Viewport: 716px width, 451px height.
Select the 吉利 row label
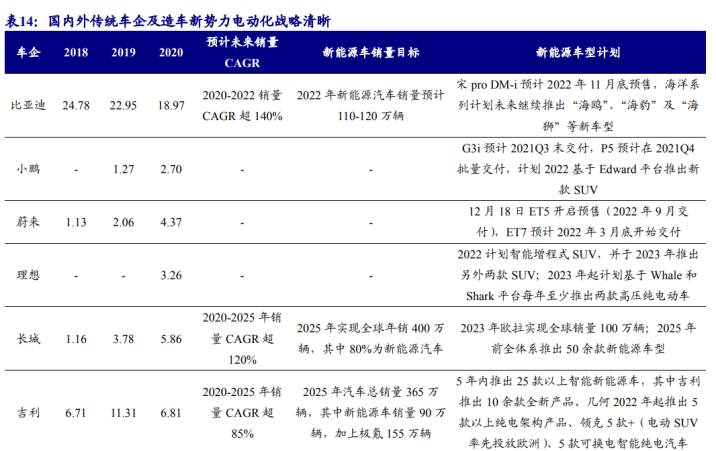pyautogui.click(x=28, y=413)
